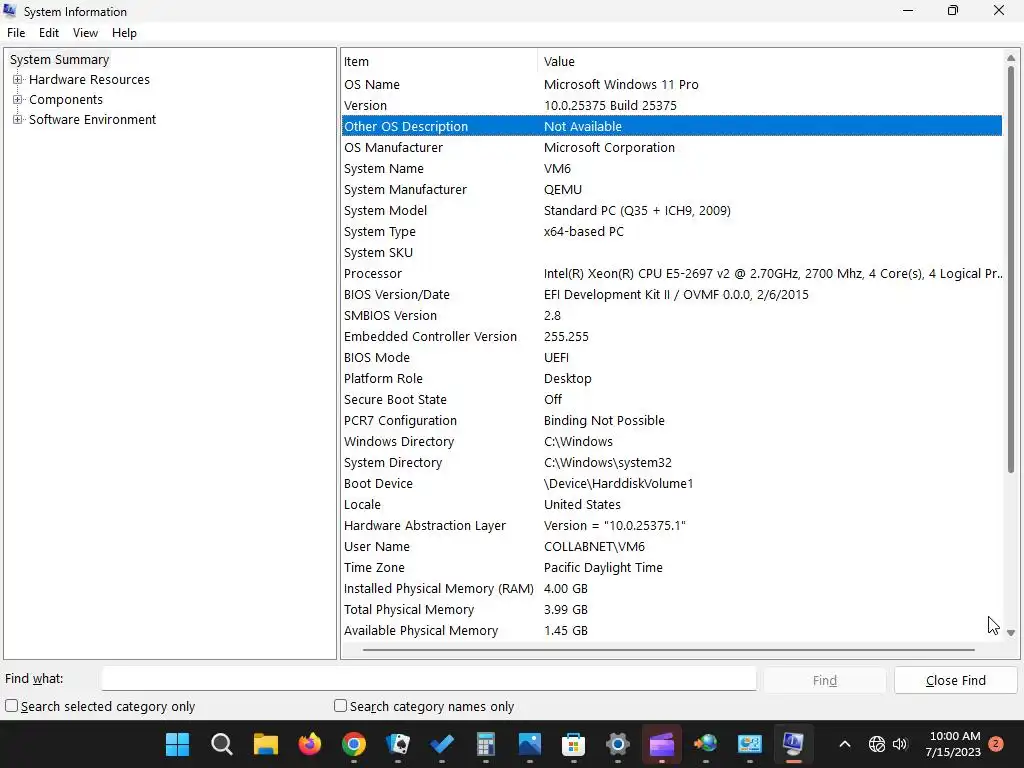The height and width of the screenshot is (768, 1024).
Task: Select Software Environment label in tree
Action: pos(92,120)
